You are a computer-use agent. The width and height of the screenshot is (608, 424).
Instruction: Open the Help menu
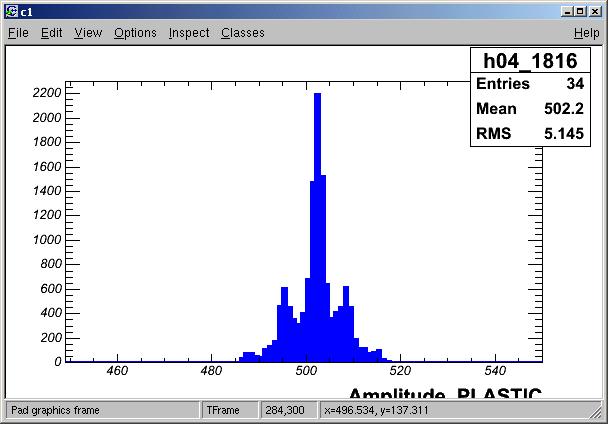(587, 33)
